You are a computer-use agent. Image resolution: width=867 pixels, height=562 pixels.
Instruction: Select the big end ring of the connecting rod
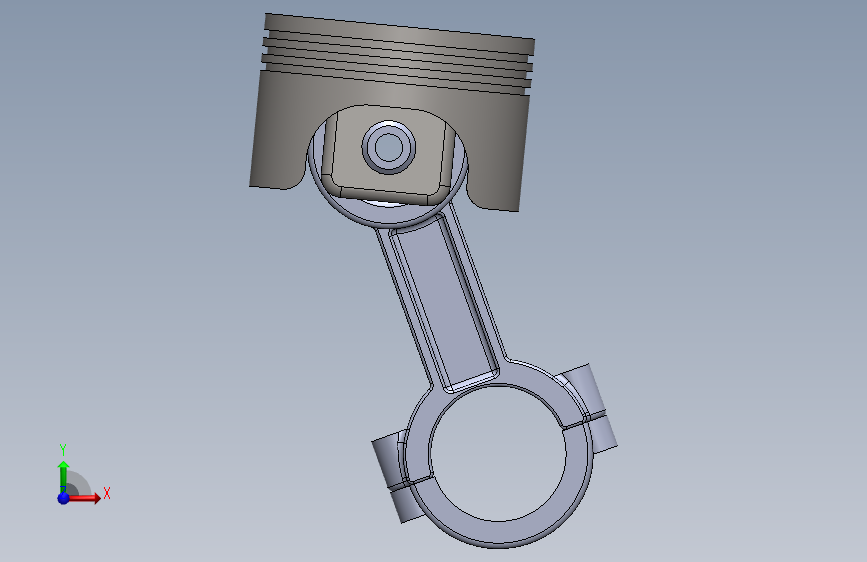(x=499, y=454)
